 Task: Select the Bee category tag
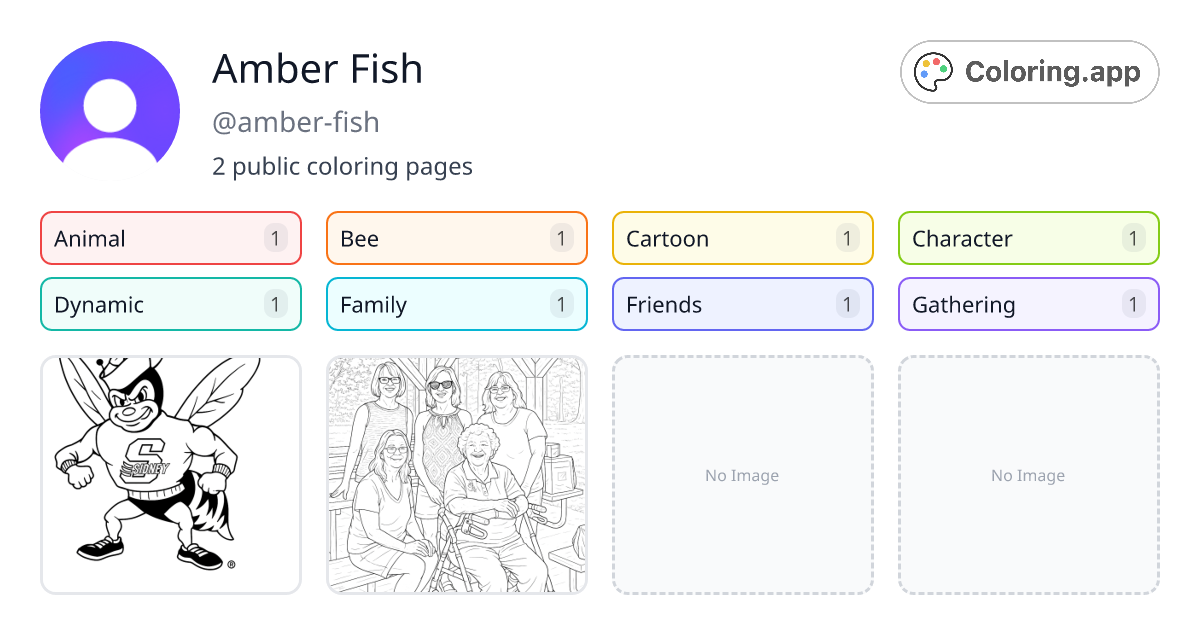456,238
